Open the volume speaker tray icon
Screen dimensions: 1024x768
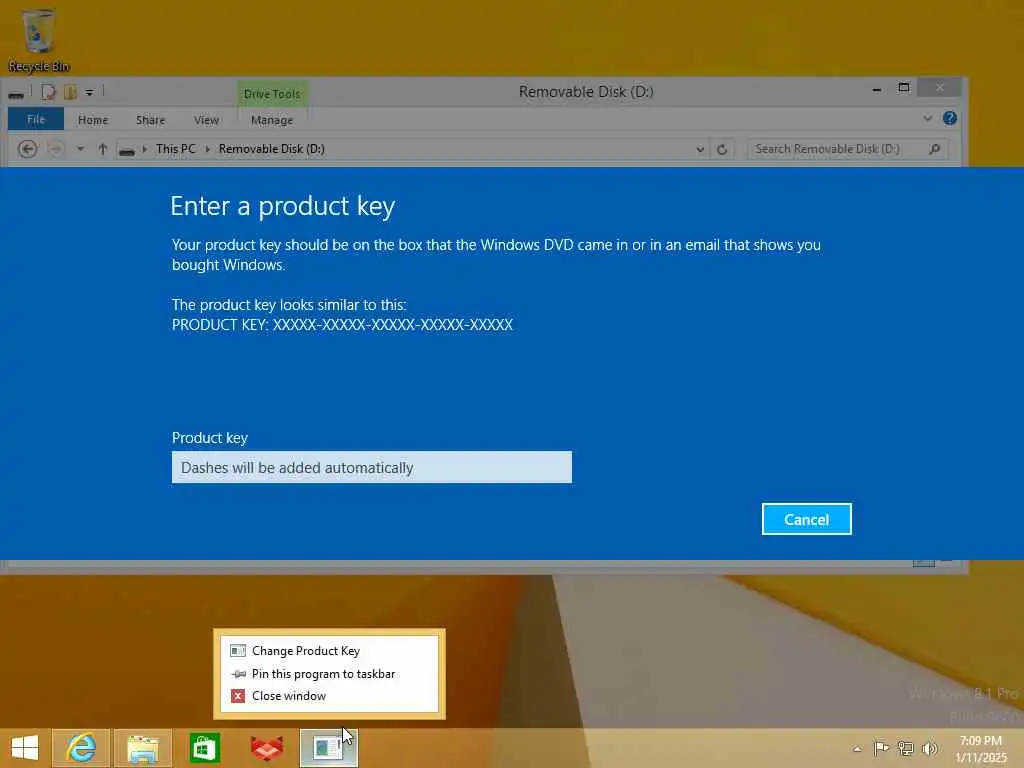(929, 748)
